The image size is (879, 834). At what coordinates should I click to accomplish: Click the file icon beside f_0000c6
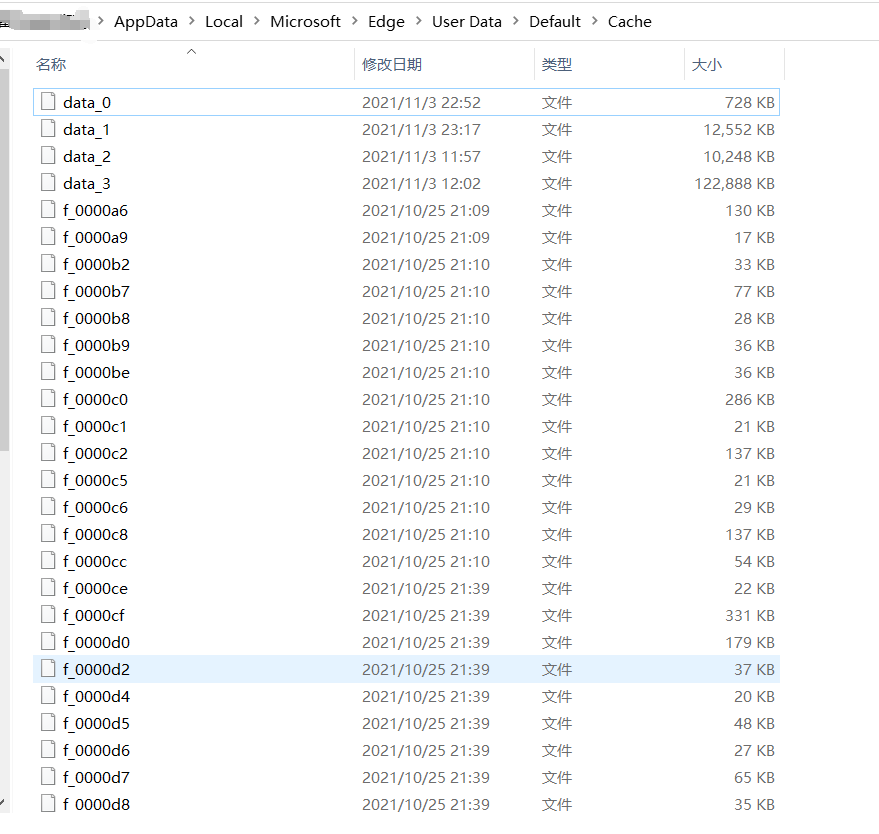pos(48,506)
